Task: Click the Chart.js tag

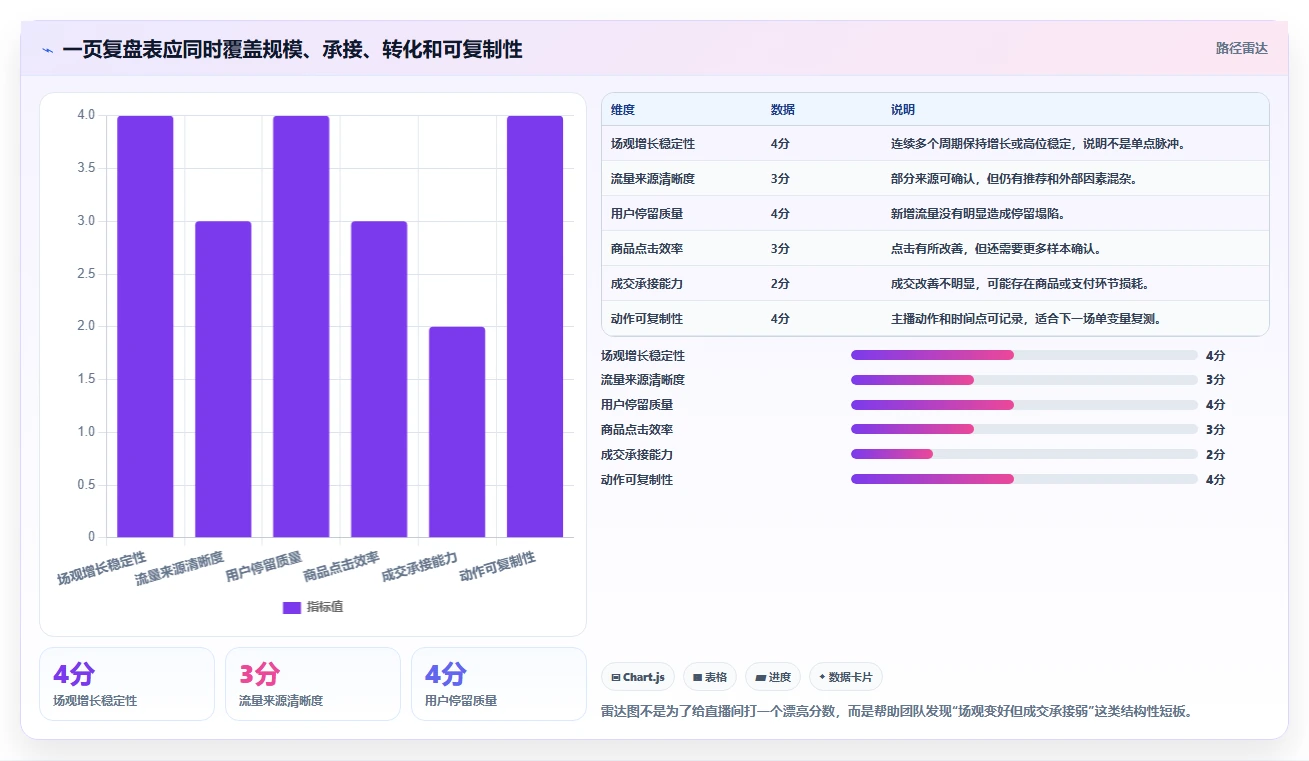Action: pyautogui.click(x=638, y=677)
